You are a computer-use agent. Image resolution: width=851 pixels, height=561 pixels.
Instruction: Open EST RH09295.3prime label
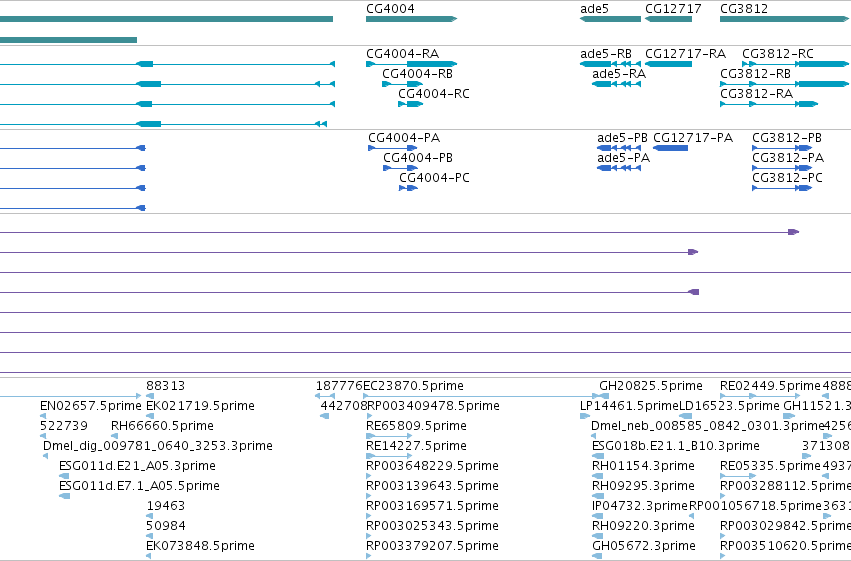pos(643,486)
